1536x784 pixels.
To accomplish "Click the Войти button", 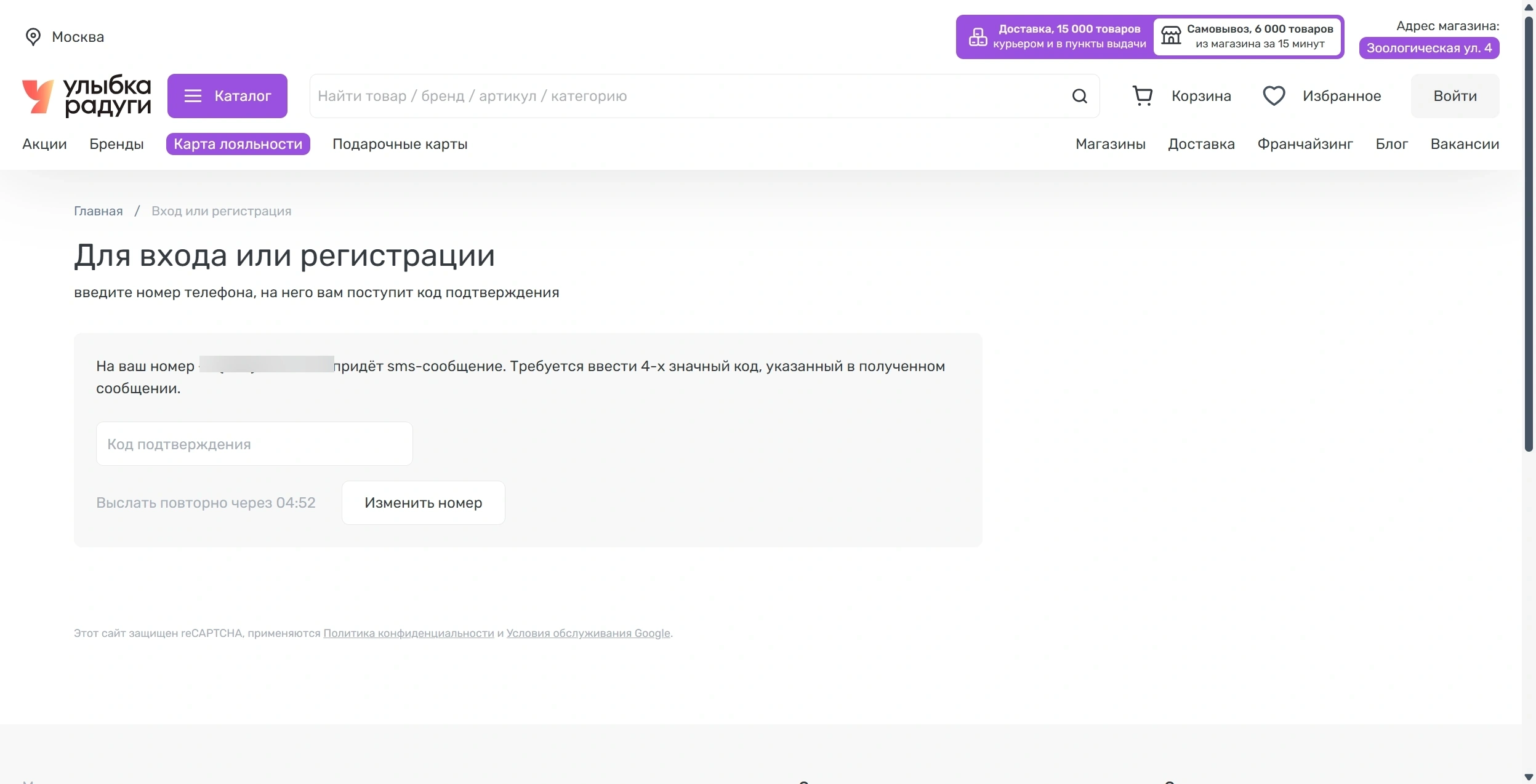I will tap(1455, 96).
